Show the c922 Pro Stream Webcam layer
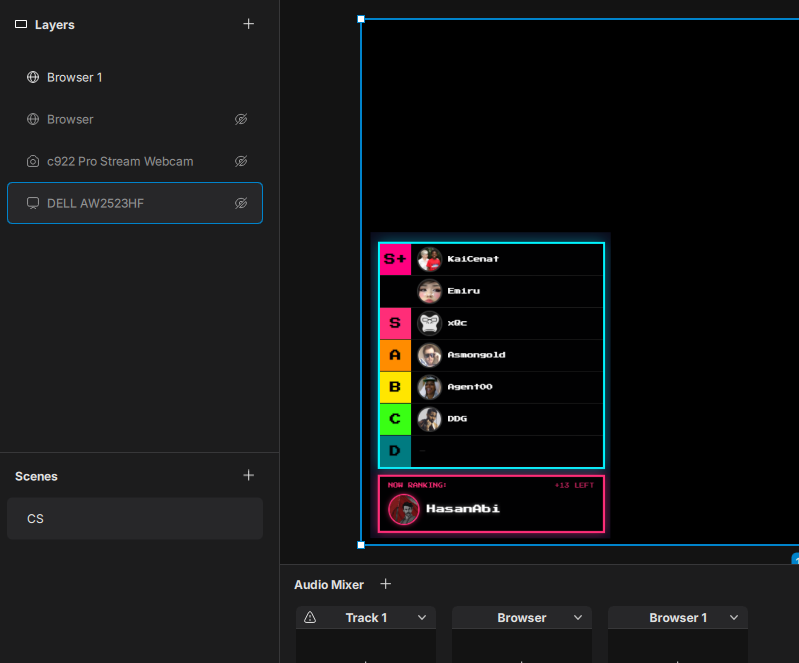The width and height of the screenshot is (799, 663). [241, 161]
